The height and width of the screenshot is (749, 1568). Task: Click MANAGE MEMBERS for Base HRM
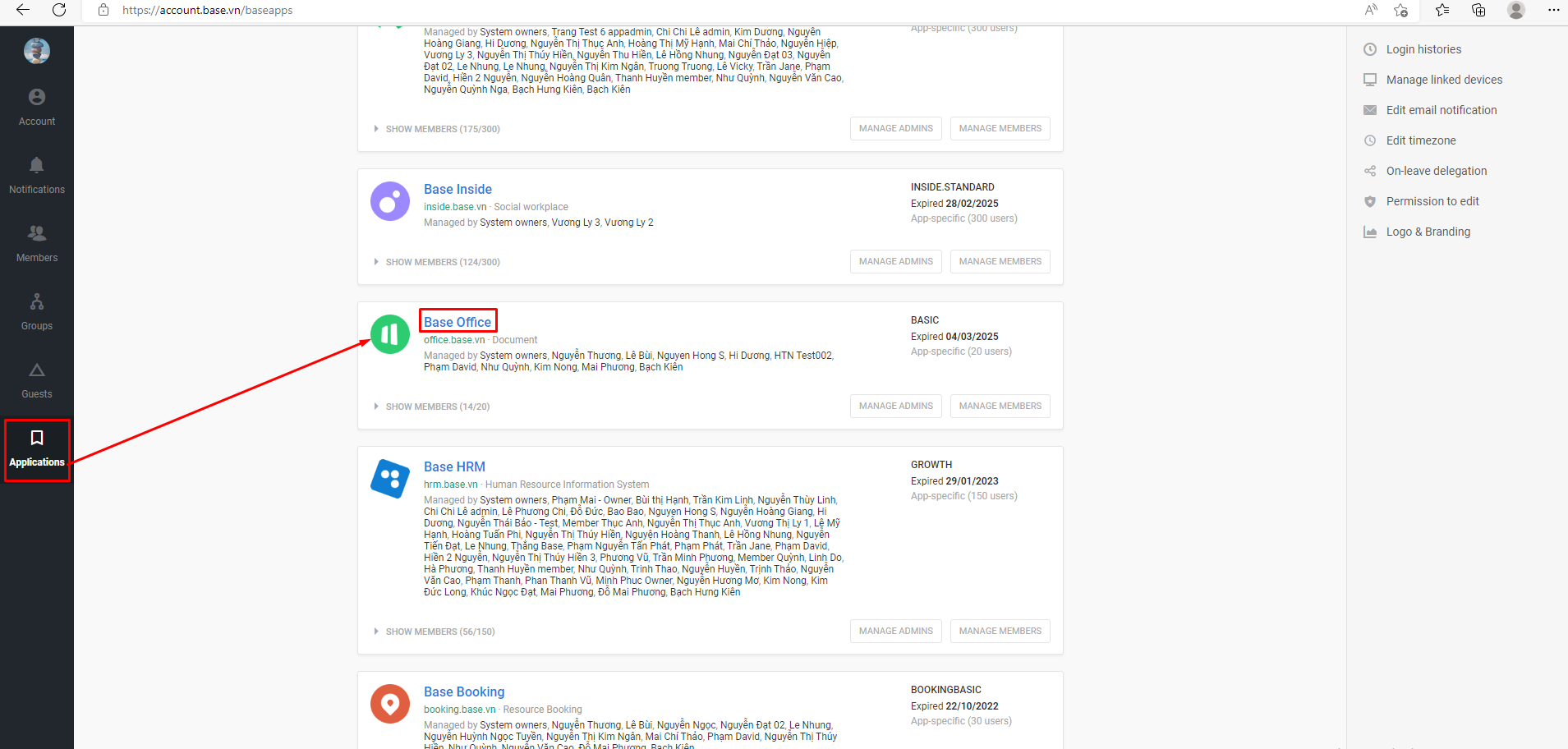point(1000,631)
